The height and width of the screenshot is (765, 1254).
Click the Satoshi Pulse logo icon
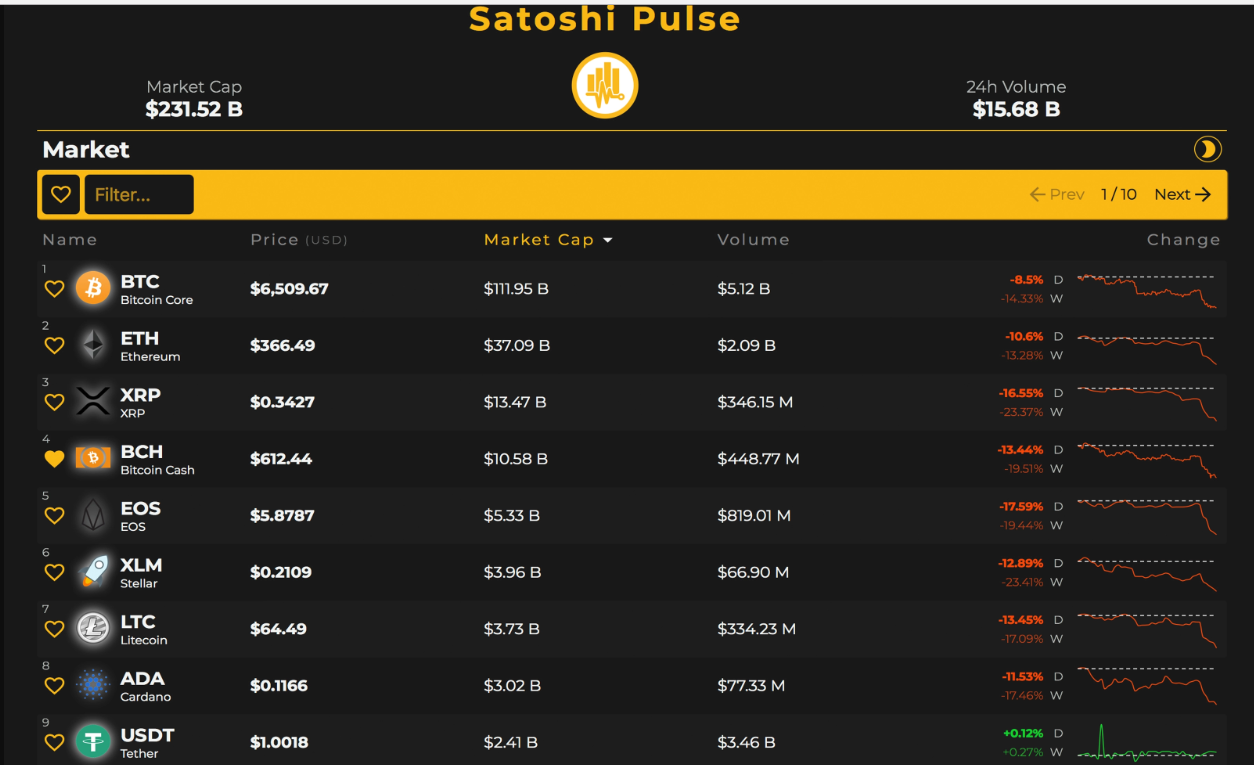pos(604,85)
